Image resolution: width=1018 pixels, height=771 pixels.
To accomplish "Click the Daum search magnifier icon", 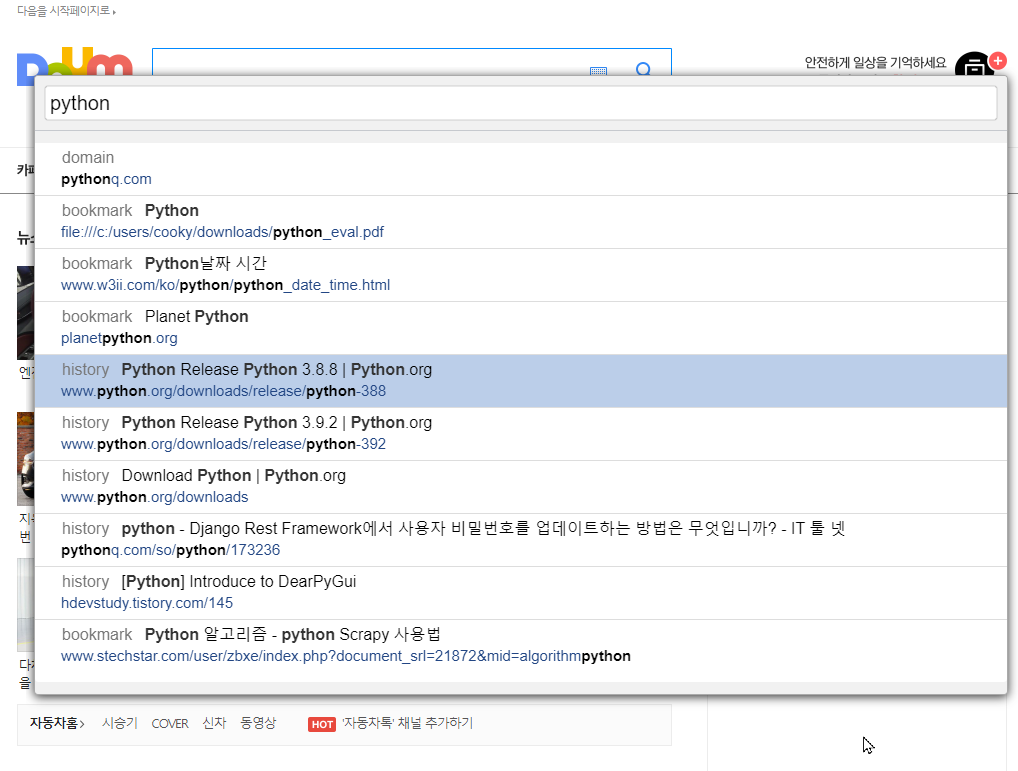I will click(643, 69).
